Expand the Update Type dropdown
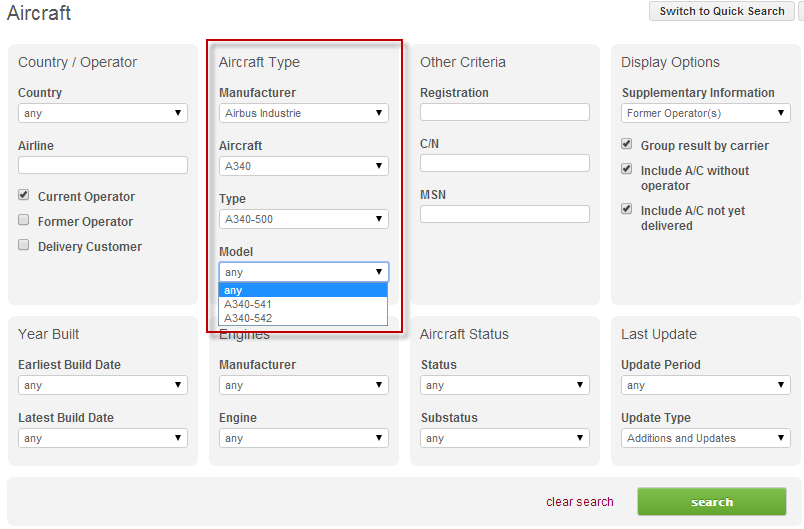 705,438
